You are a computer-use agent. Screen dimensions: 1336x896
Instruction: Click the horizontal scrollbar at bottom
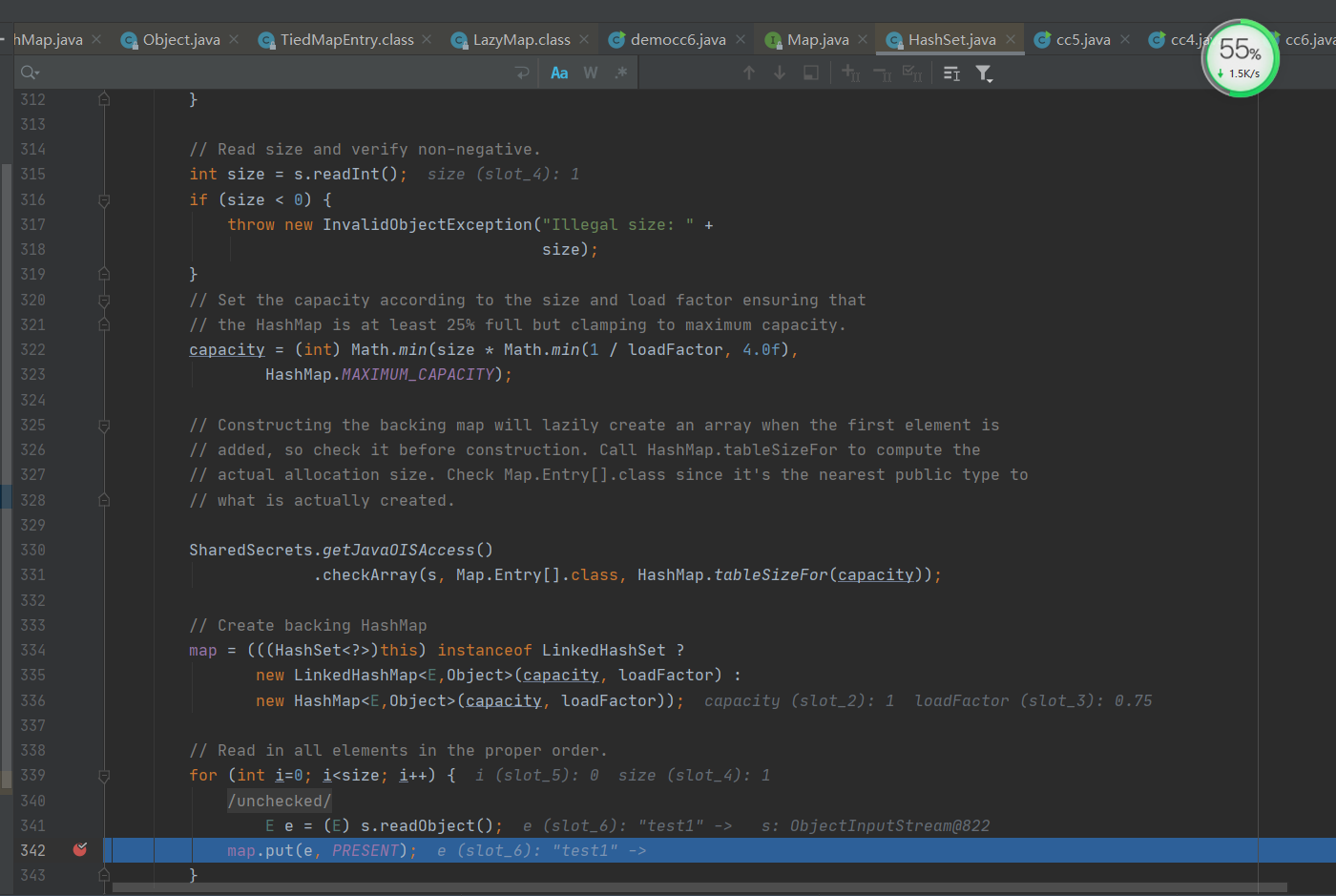point(699,888)
